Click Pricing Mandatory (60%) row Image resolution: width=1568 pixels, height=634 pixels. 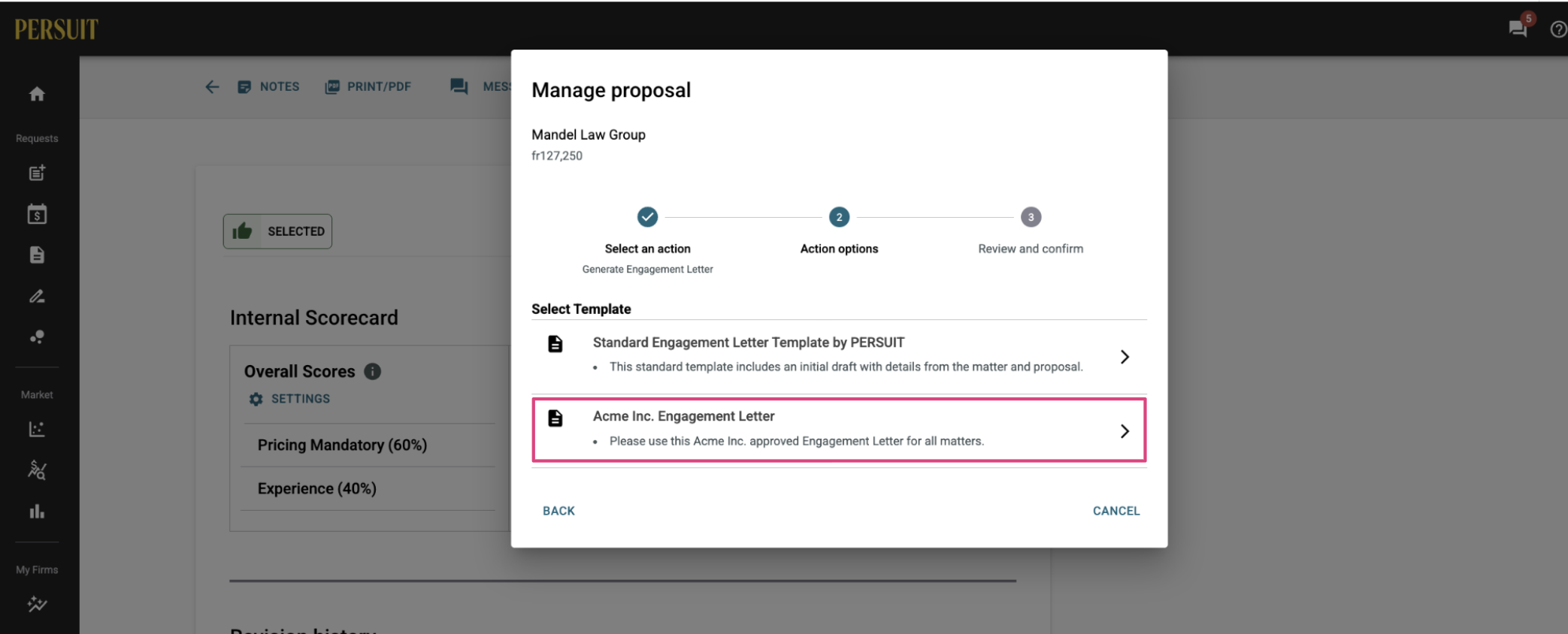pyautogui.click(x=368, y=445)
